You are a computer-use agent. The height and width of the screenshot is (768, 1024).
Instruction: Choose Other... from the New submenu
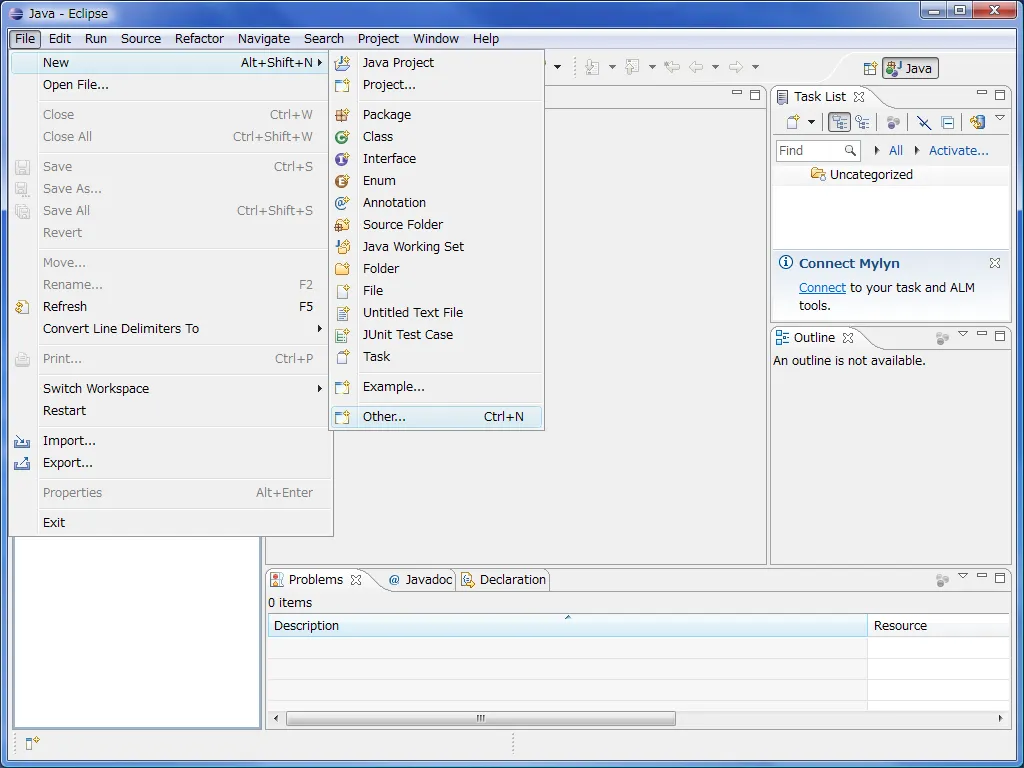coord(436,417)
